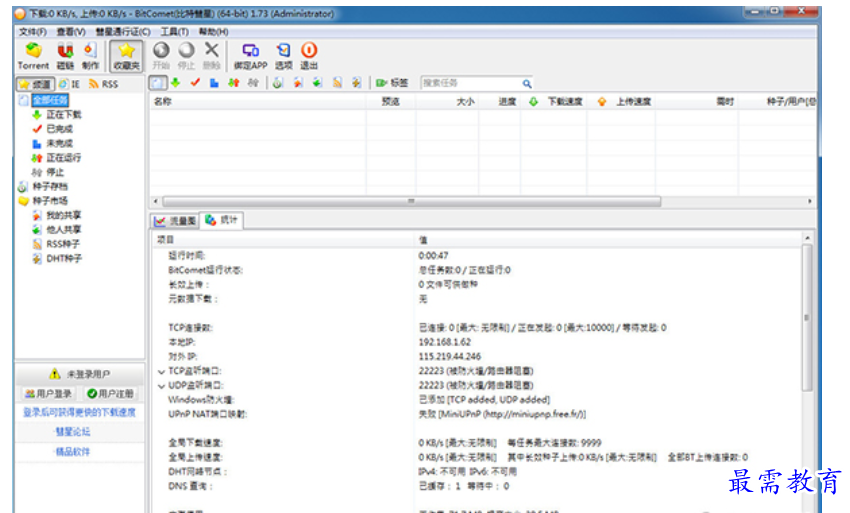Click the 用户登录 login button
The height and width of the screenshot is (513, 850).
point(48,394)
